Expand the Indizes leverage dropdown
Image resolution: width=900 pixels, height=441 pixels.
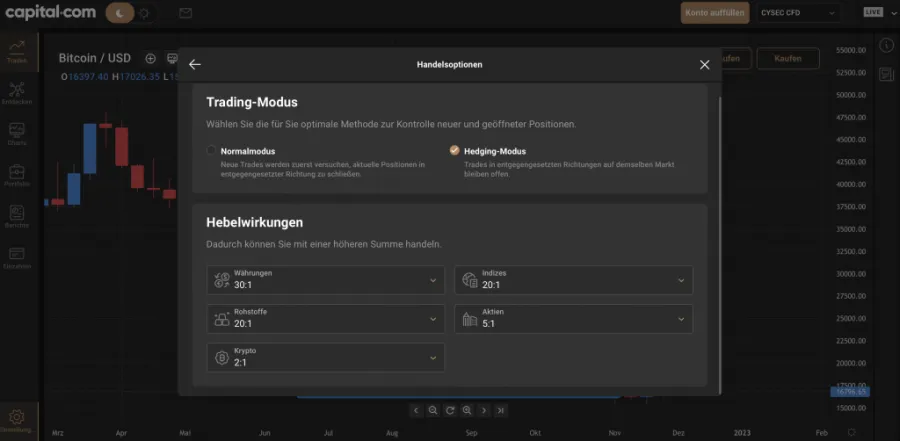point(573,280)
